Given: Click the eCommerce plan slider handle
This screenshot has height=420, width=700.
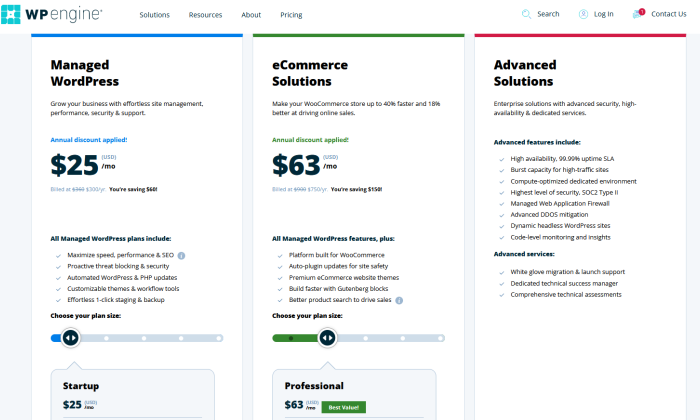Looking at the screenshot, I should (x=327, y=338).
